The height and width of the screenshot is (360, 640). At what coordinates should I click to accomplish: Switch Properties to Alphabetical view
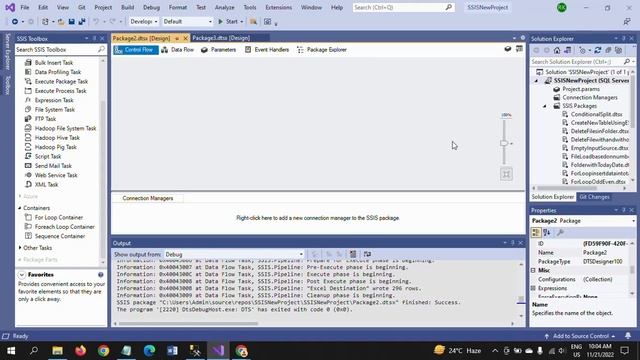point(547,233)
